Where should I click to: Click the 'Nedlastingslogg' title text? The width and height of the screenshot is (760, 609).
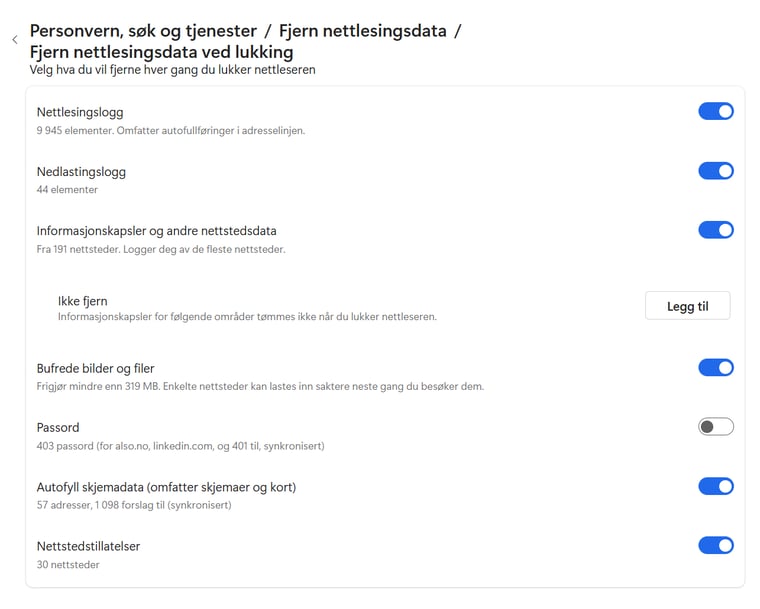(81, 171)
